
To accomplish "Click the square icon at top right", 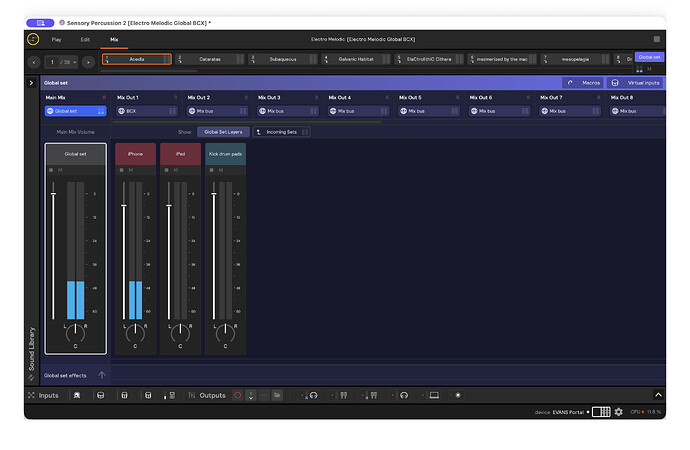I will [657, 39].
